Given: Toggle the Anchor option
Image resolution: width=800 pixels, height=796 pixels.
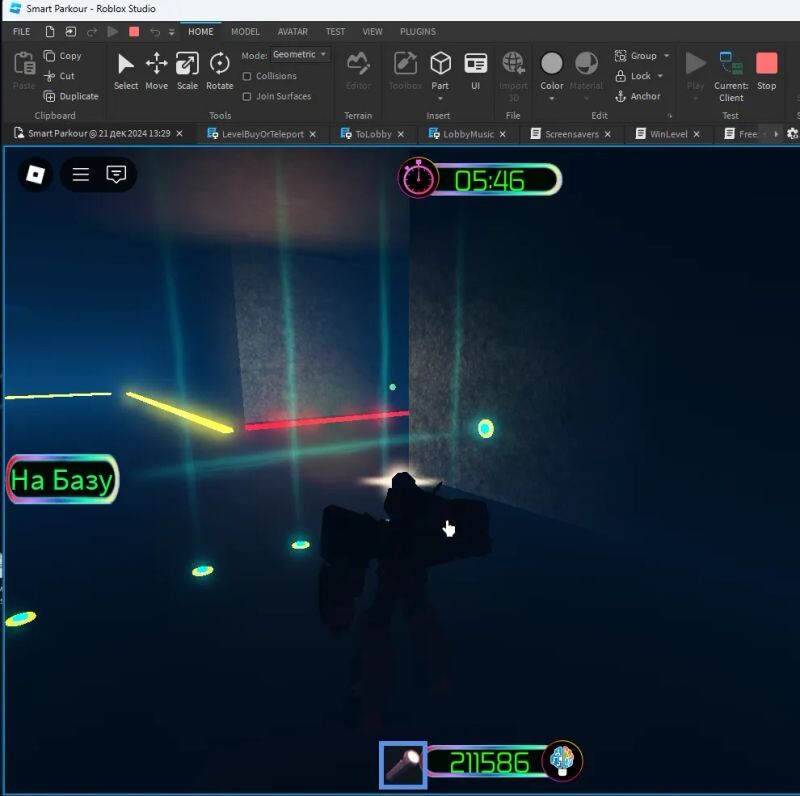Looking at the screenshot, I should tap(637, 96).
